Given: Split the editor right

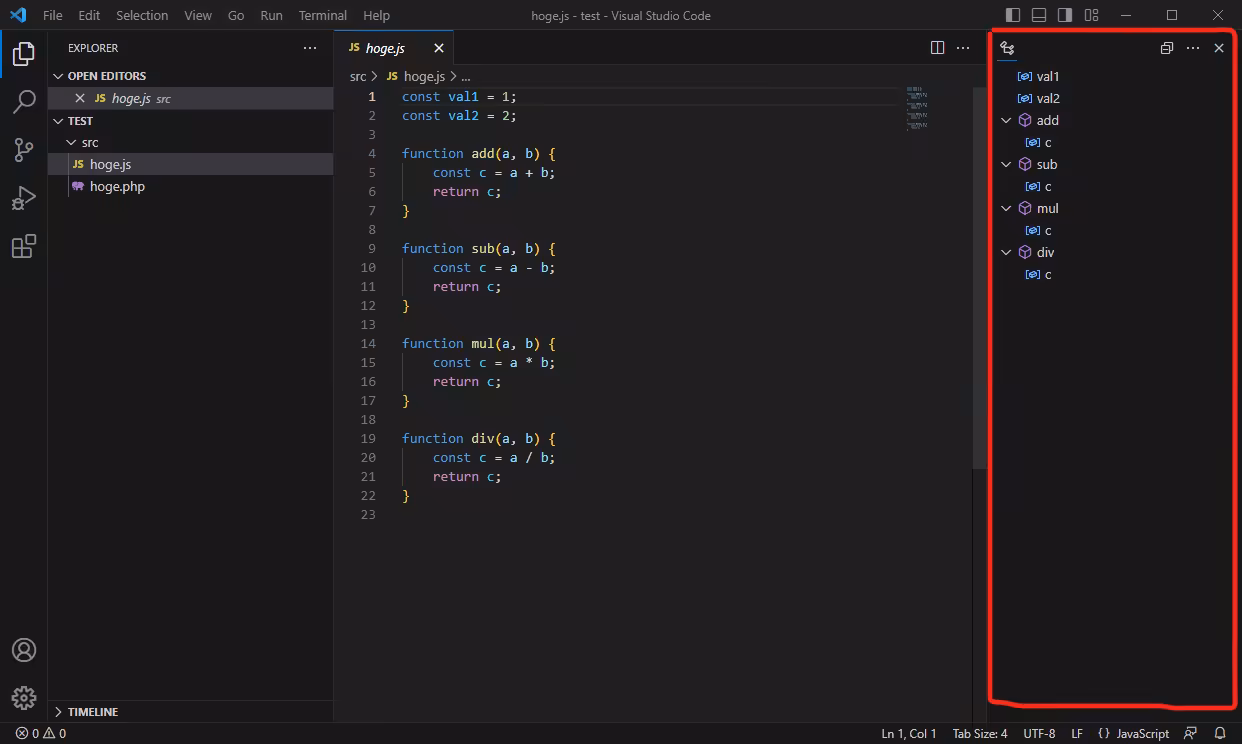Looking at the screenshot, I should pos(937,48).
